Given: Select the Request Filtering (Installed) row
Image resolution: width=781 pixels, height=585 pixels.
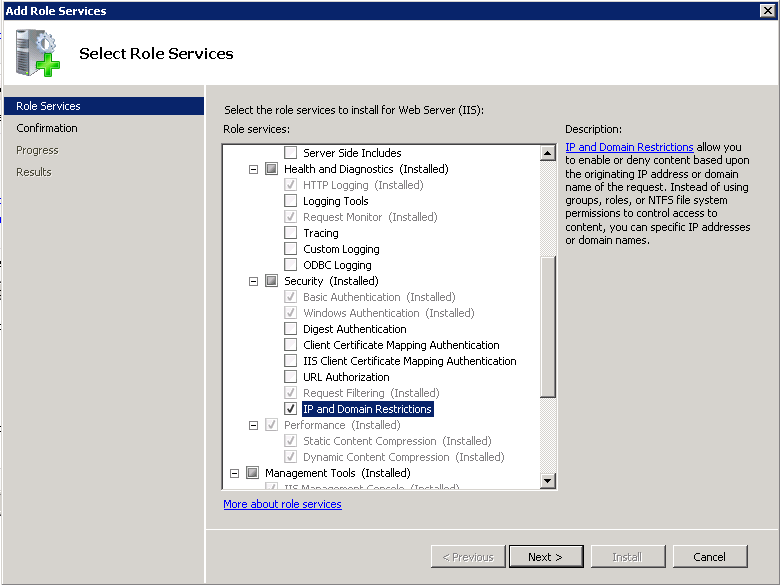Looking at the screenshot, I should (x=371, y=393).
